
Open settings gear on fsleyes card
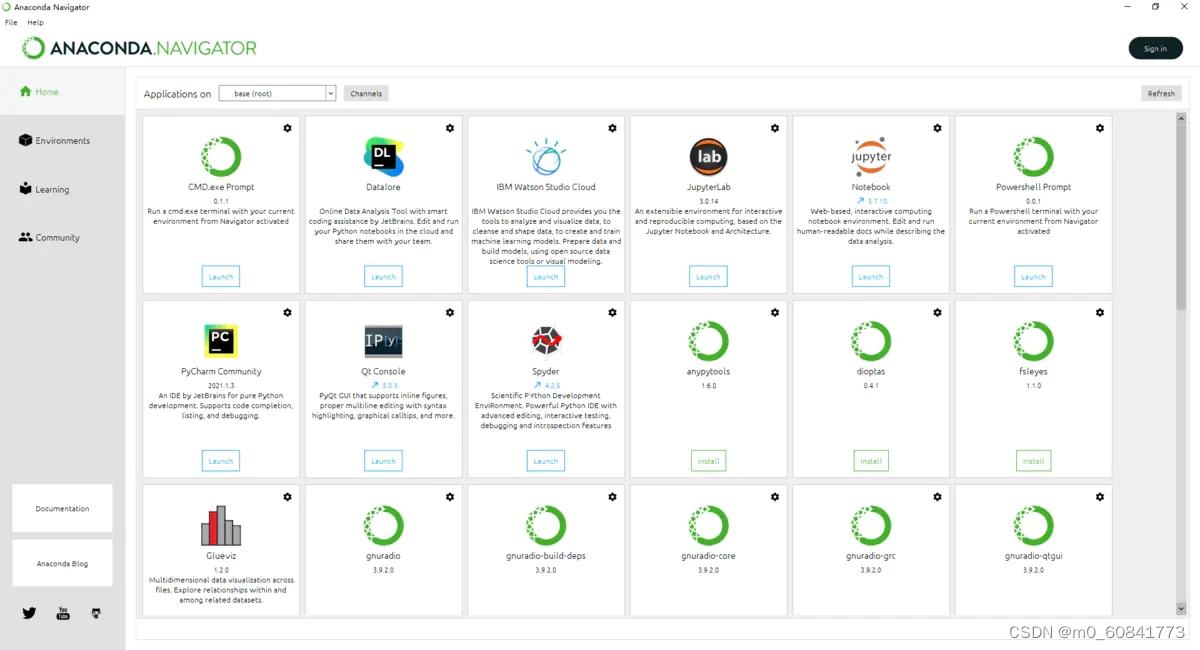pyautogui.click(x=1100, y=313)
